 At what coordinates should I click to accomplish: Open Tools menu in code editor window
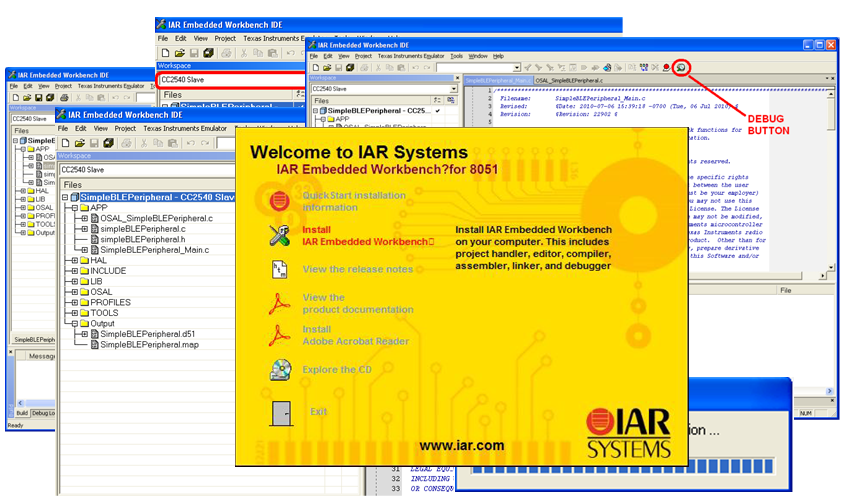[x=456, y=56]
